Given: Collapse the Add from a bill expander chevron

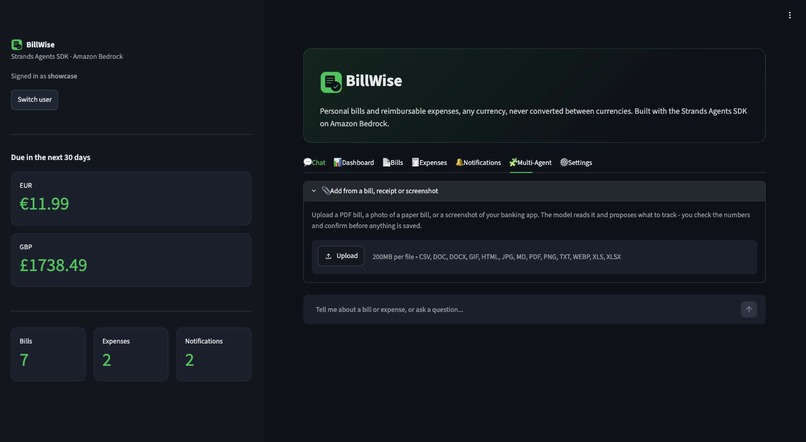Looking at the screenshot, I should click(314, 191).
